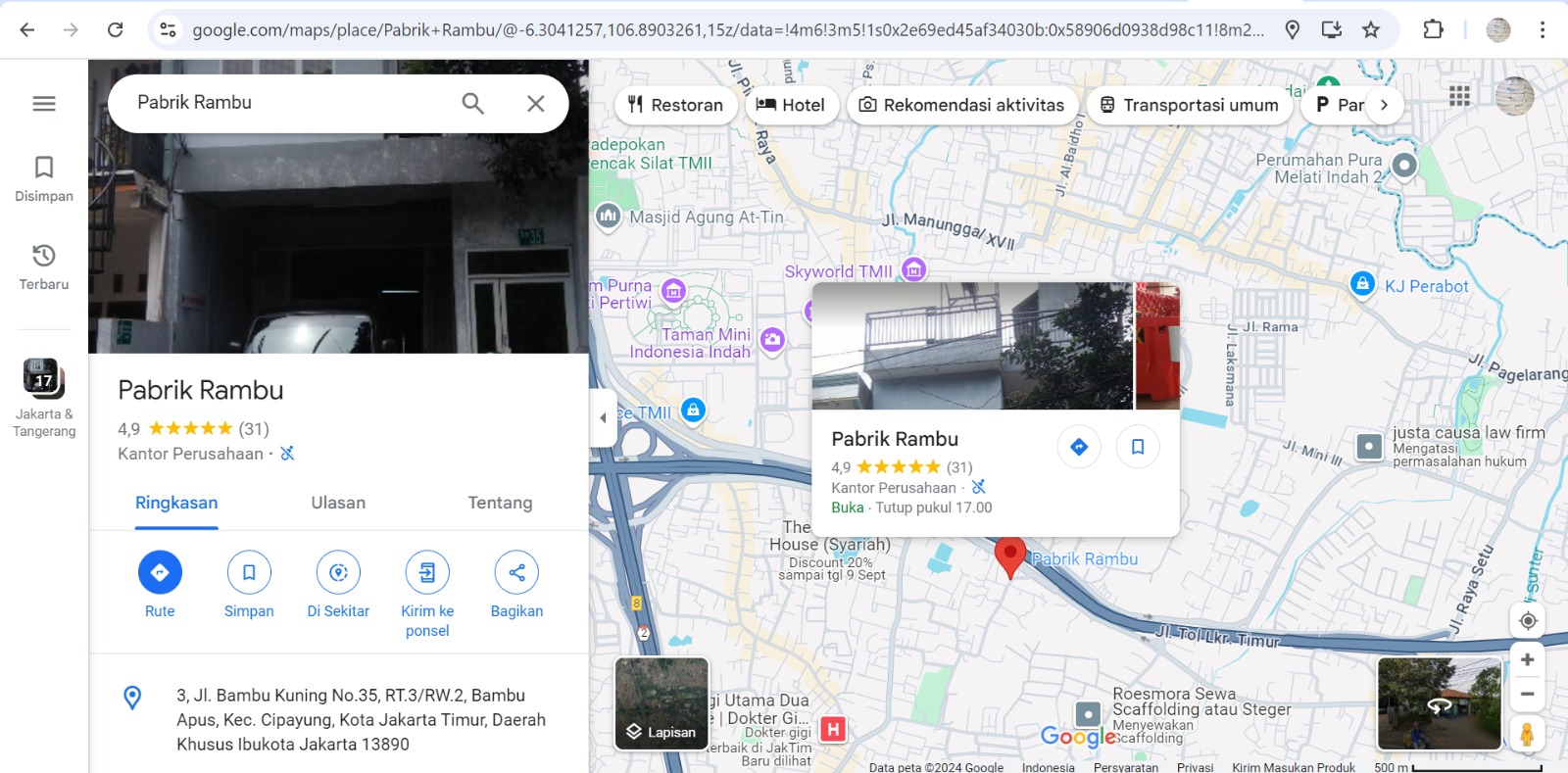Open the Maps hamburger menu
Image resolution: width=1568 pixels, height=773 pixels.
[x=44, y=104]
